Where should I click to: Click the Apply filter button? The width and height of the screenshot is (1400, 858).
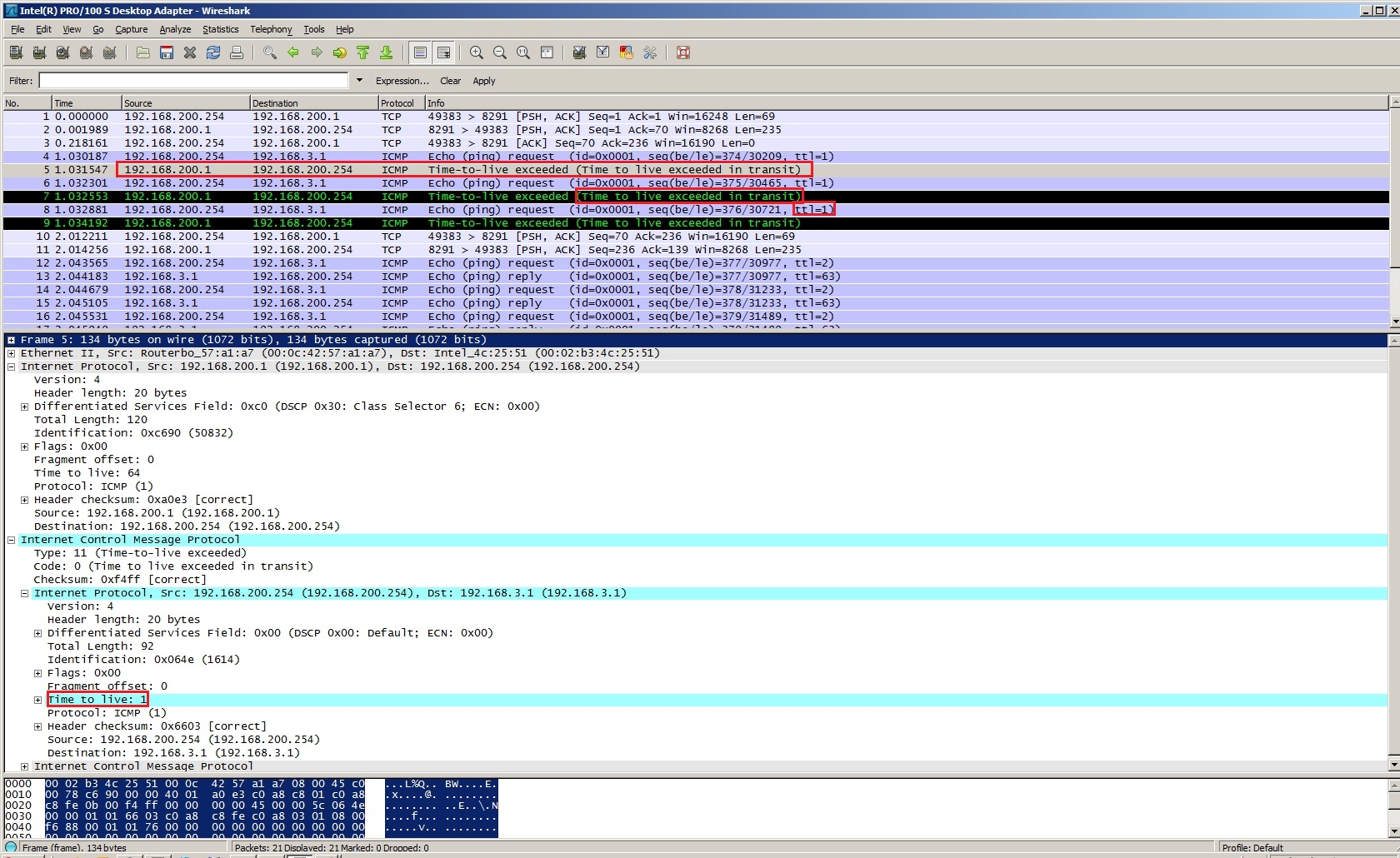[484, 81]
